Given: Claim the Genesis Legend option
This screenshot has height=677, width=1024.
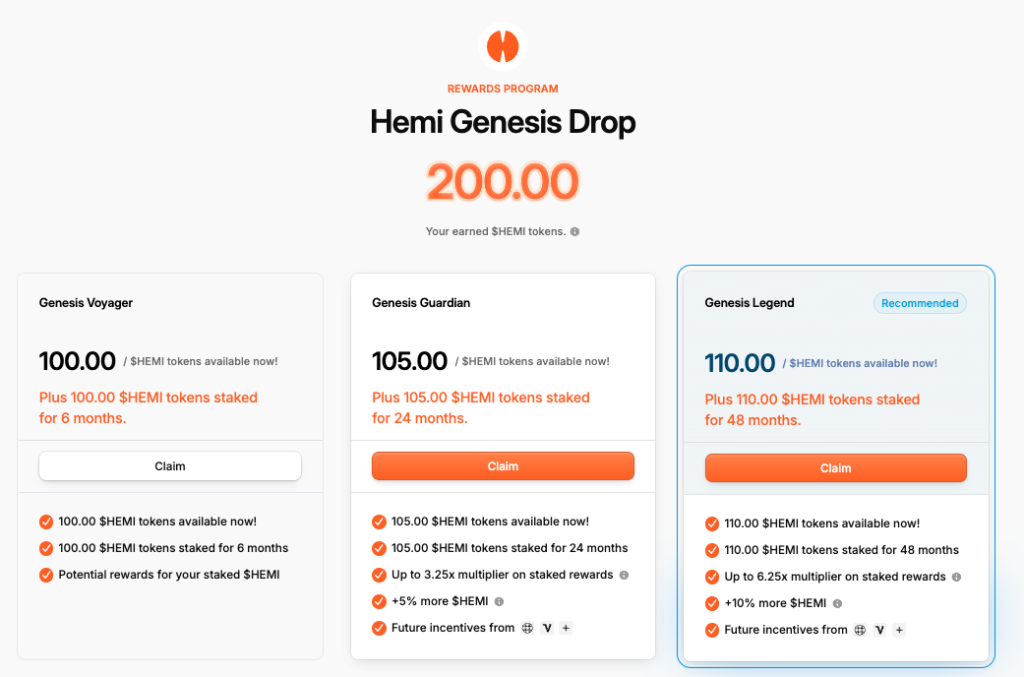Looking at the screenshot, I should coord(835,468).
